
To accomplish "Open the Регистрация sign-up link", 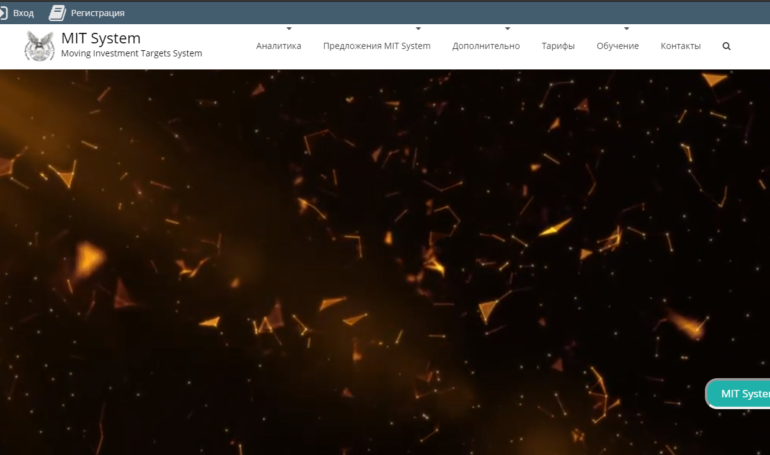I will pyautogui.click(x=98, y=13).
